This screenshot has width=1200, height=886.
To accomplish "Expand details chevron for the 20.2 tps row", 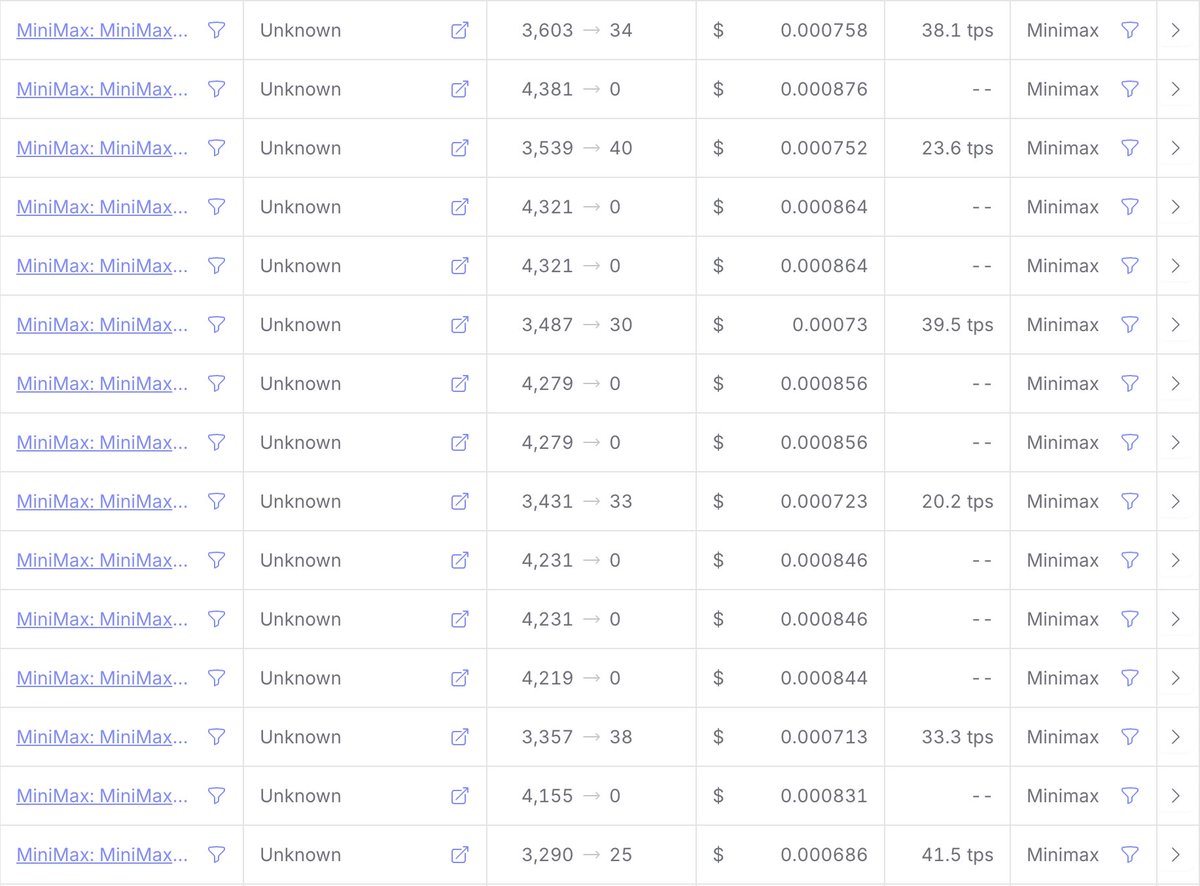I will [x=1176, y=501].
